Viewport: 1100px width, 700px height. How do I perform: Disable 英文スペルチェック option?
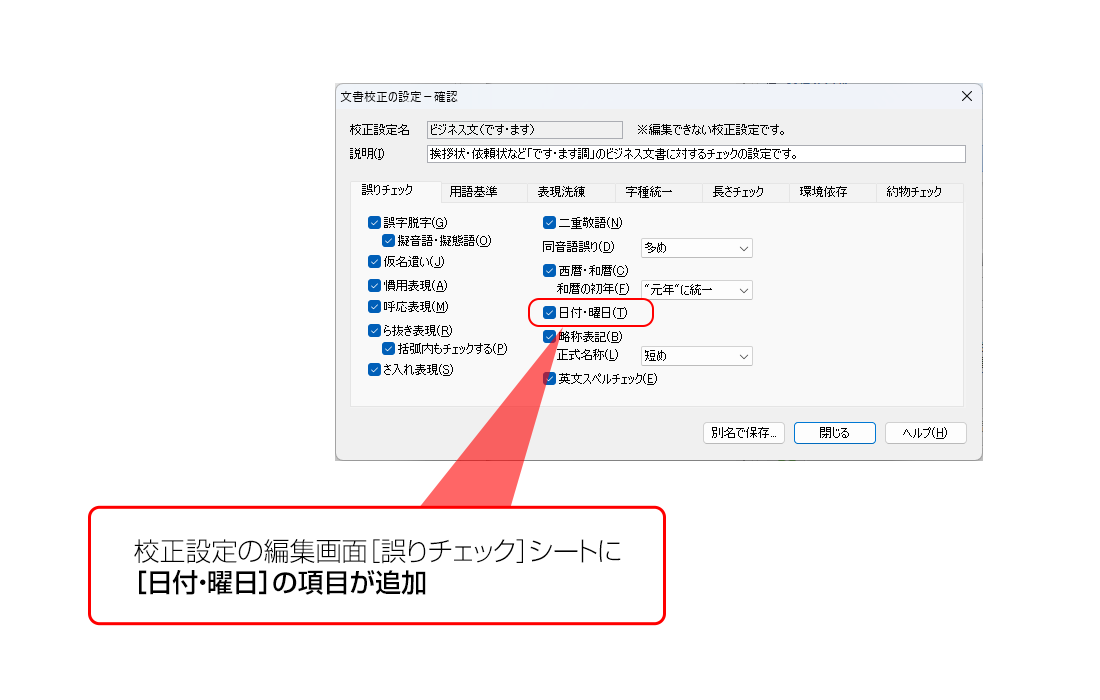(549, 379)
